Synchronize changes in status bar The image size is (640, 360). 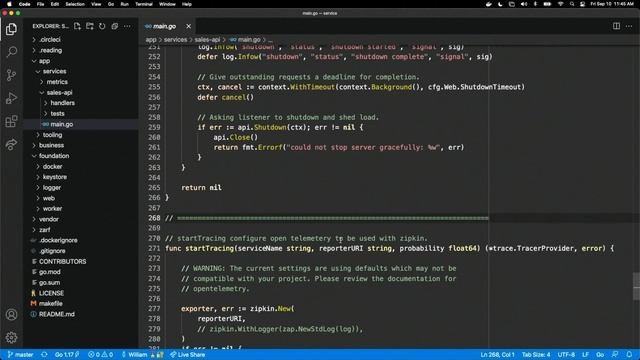tap(44, 355)
